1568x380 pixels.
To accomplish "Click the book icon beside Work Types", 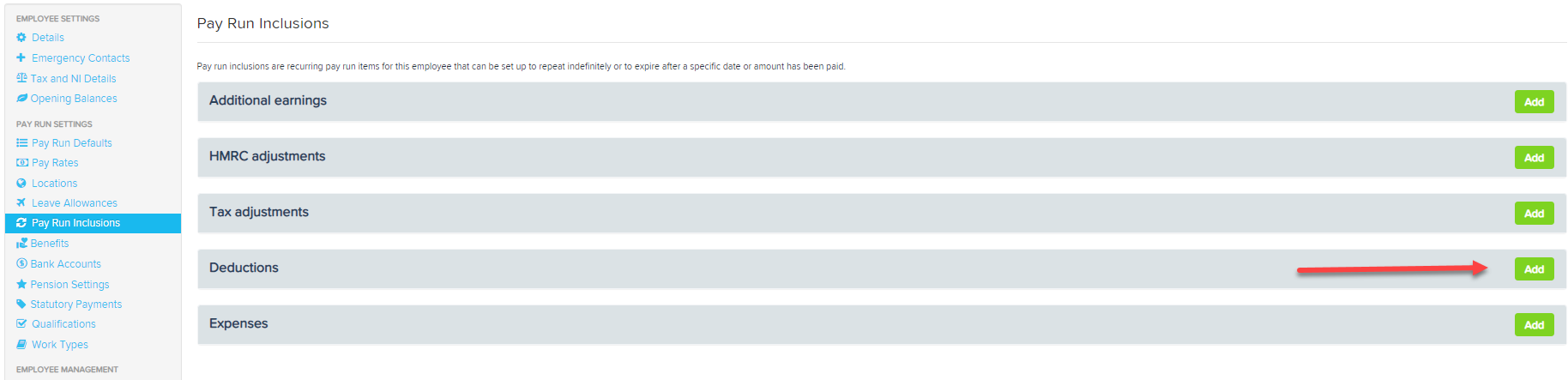I will pos(21,344).
